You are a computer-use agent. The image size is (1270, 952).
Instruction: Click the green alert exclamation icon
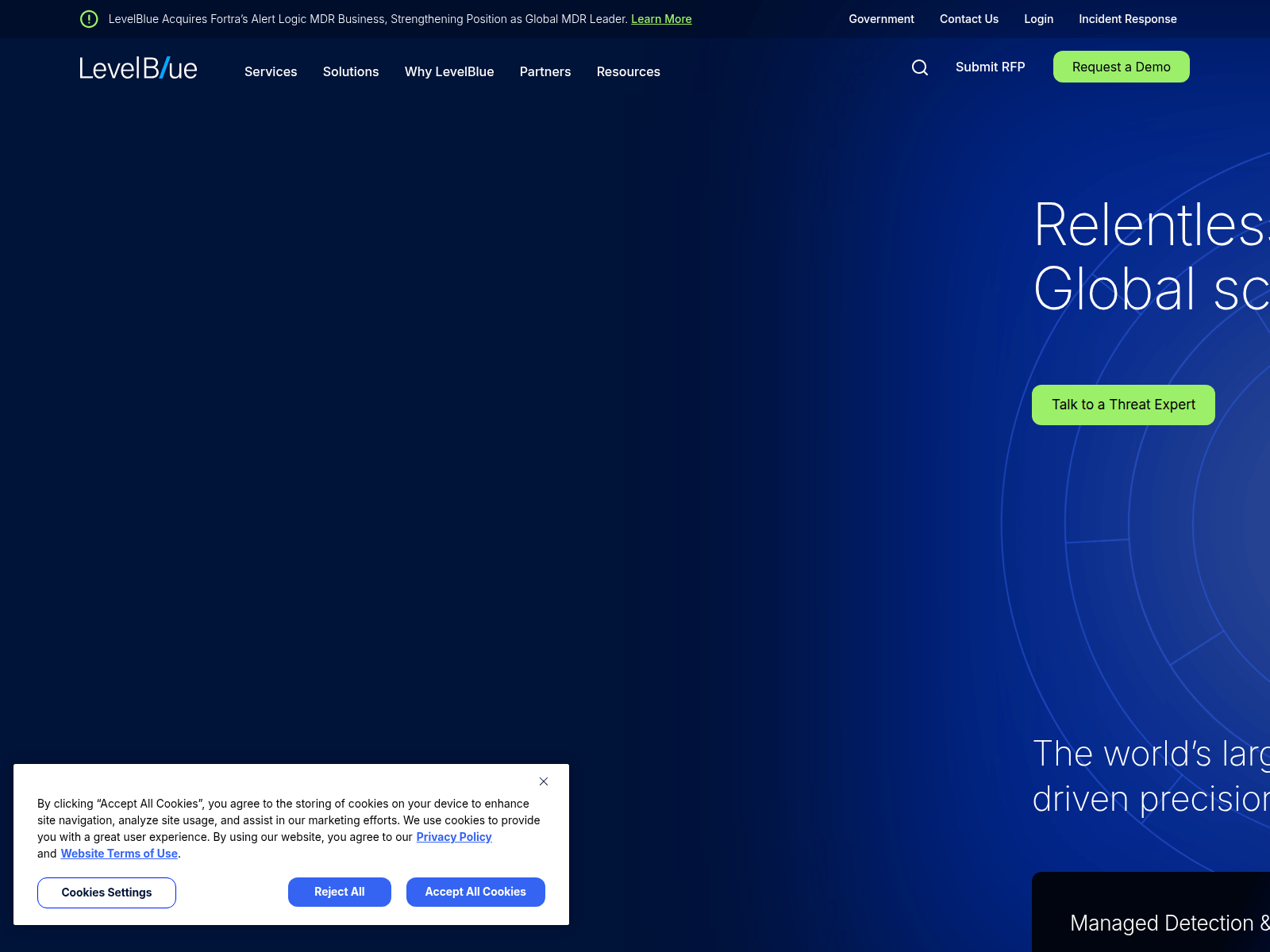pos(89,19)
